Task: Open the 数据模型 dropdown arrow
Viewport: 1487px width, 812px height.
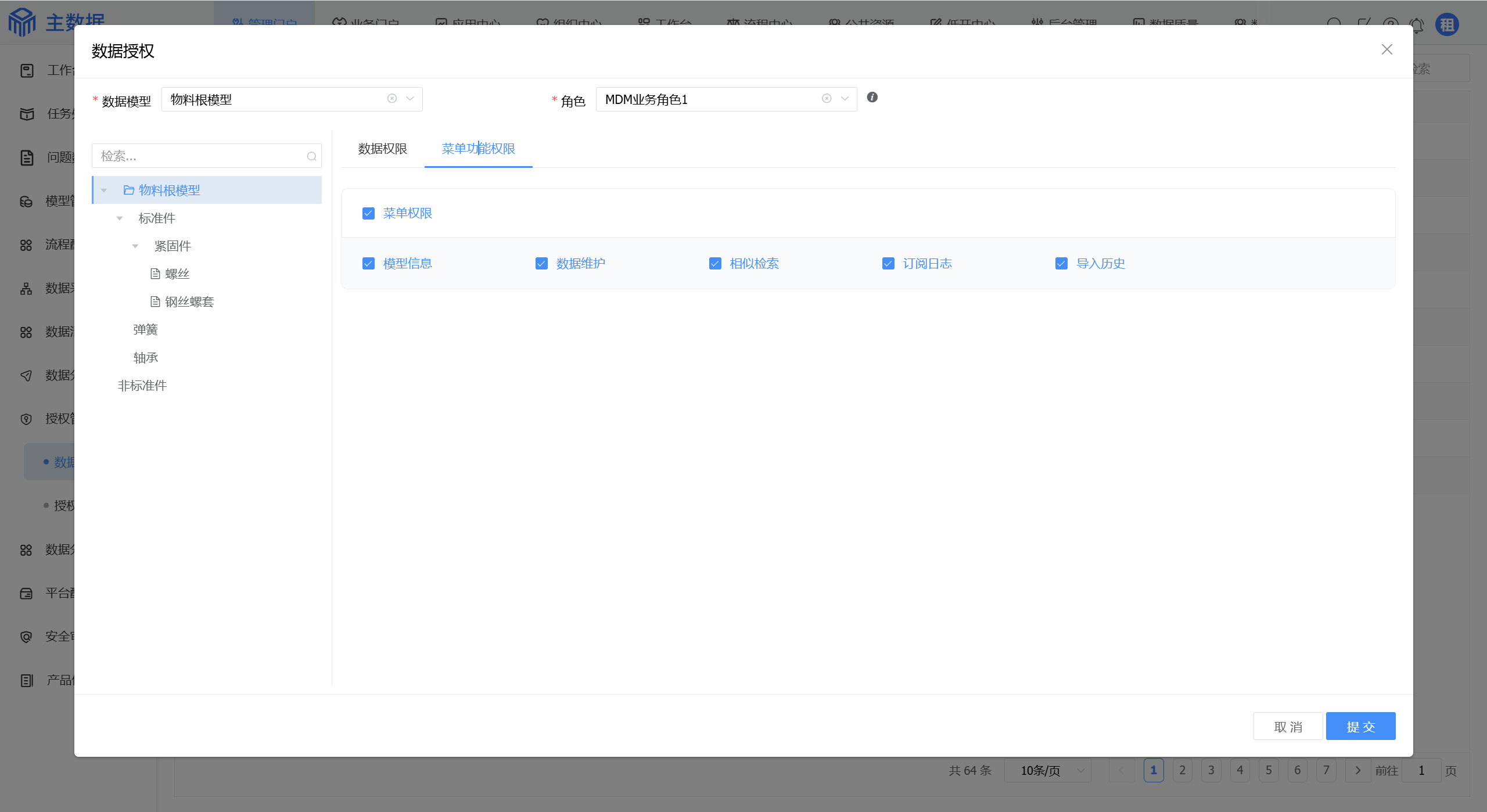Action: point(410,99)
